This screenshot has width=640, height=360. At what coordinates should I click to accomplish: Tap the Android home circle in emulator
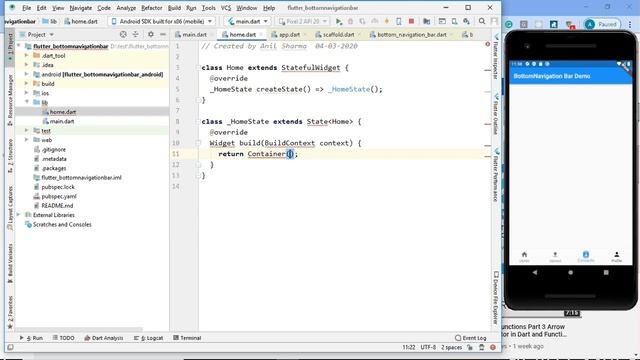coord(571,272)
